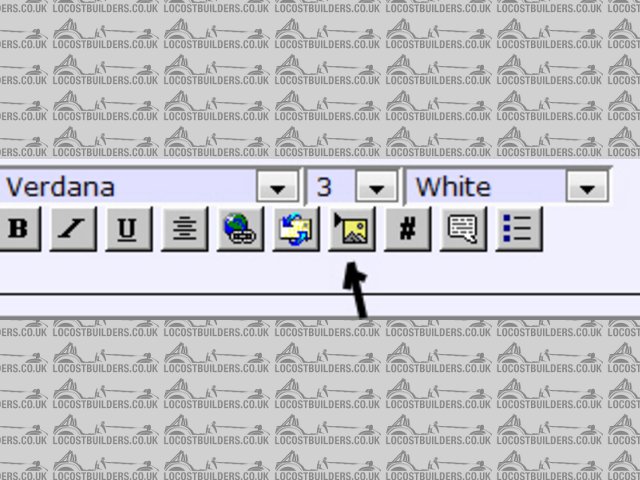Expand the font size dropdown arrow beside 3
The width and height of the screenshot is (640, 480).
[x=376, y=187]
